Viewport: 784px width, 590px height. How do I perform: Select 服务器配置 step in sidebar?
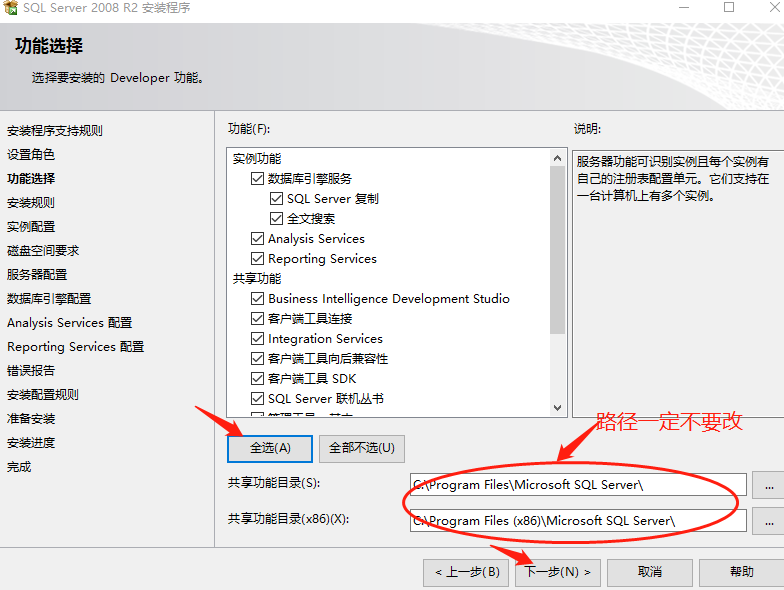[x=37, y=275]
